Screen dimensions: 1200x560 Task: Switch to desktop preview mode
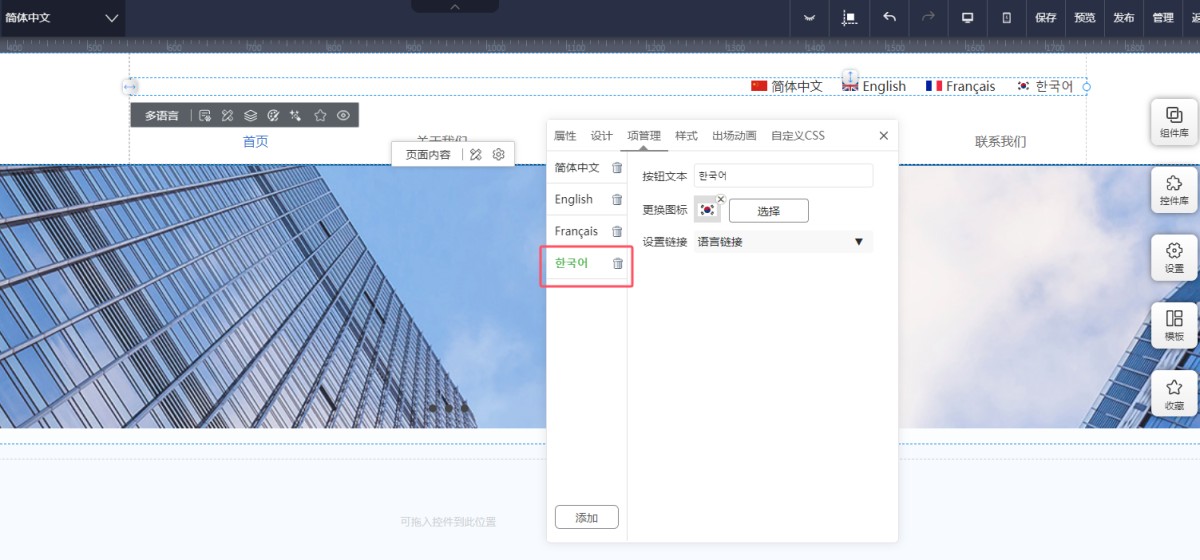click(x=967, y=18)
